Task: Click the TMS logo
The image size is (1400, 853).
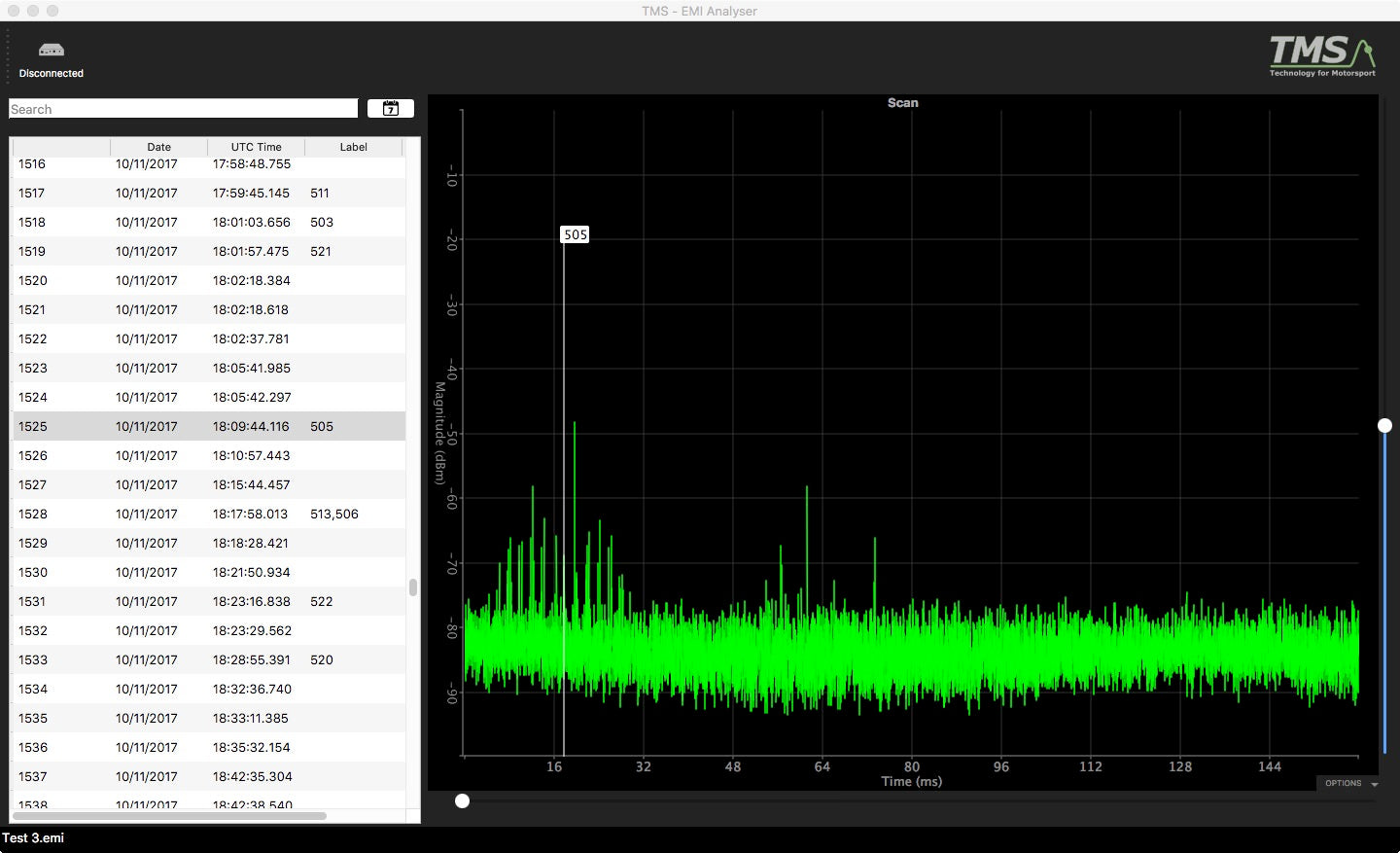Action: [1321, 56]
